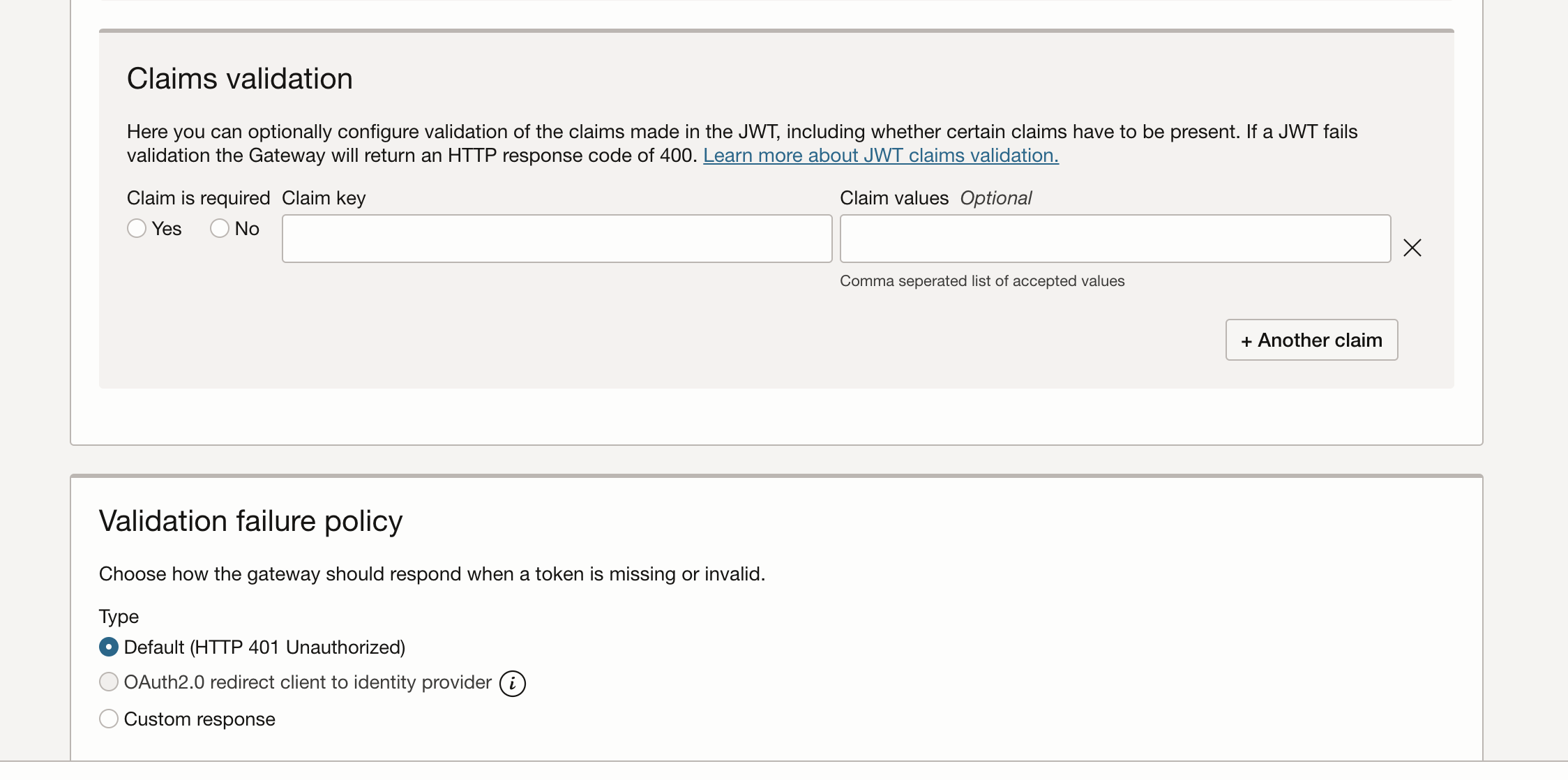Choose the Custom response option
Viewport: 1568px width, 780px height.
pyautogui.click(x=109, y=719)
